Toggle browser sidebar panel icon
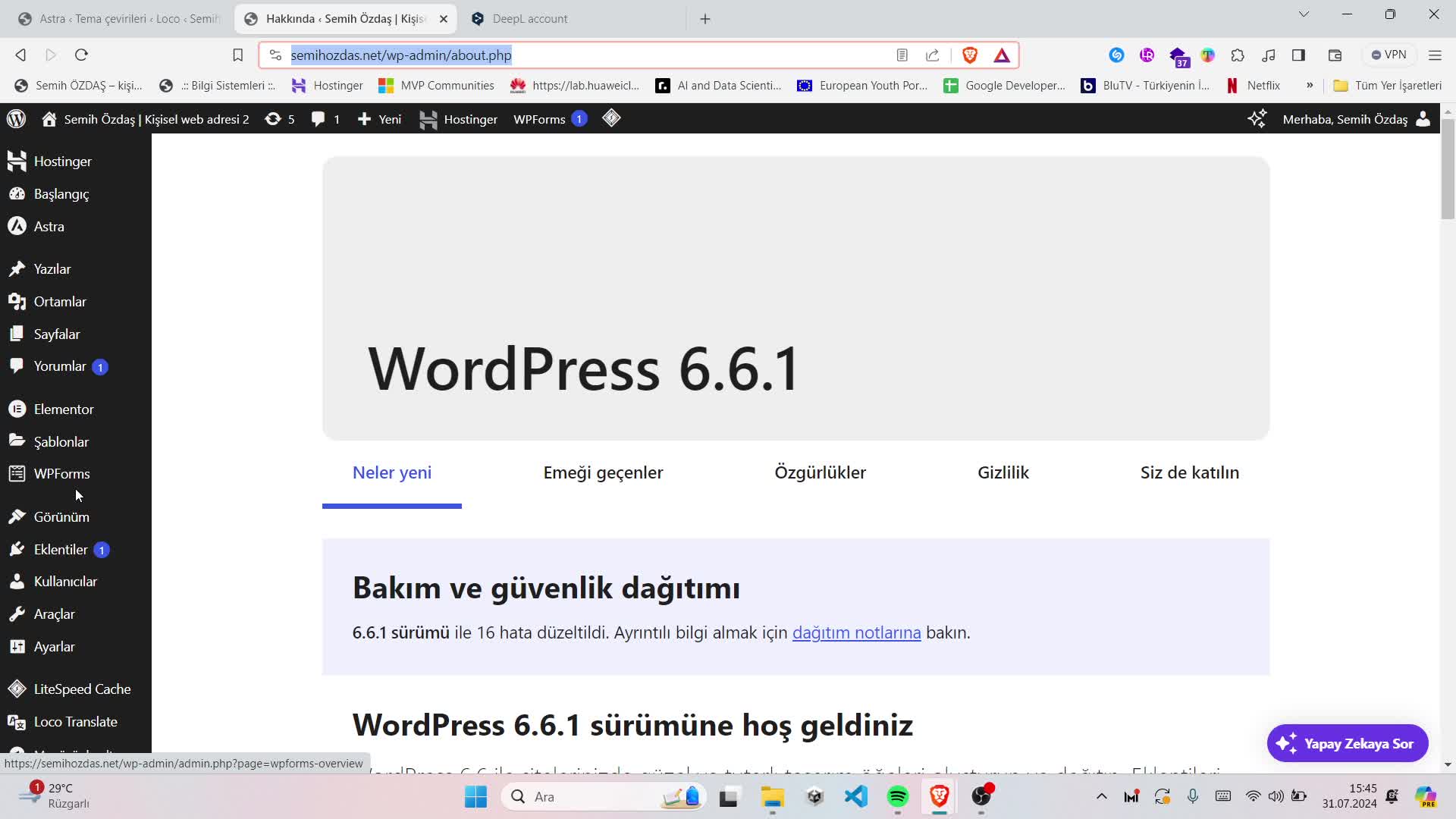Viewport: 1456px width, 819px height. point(1298,55)
